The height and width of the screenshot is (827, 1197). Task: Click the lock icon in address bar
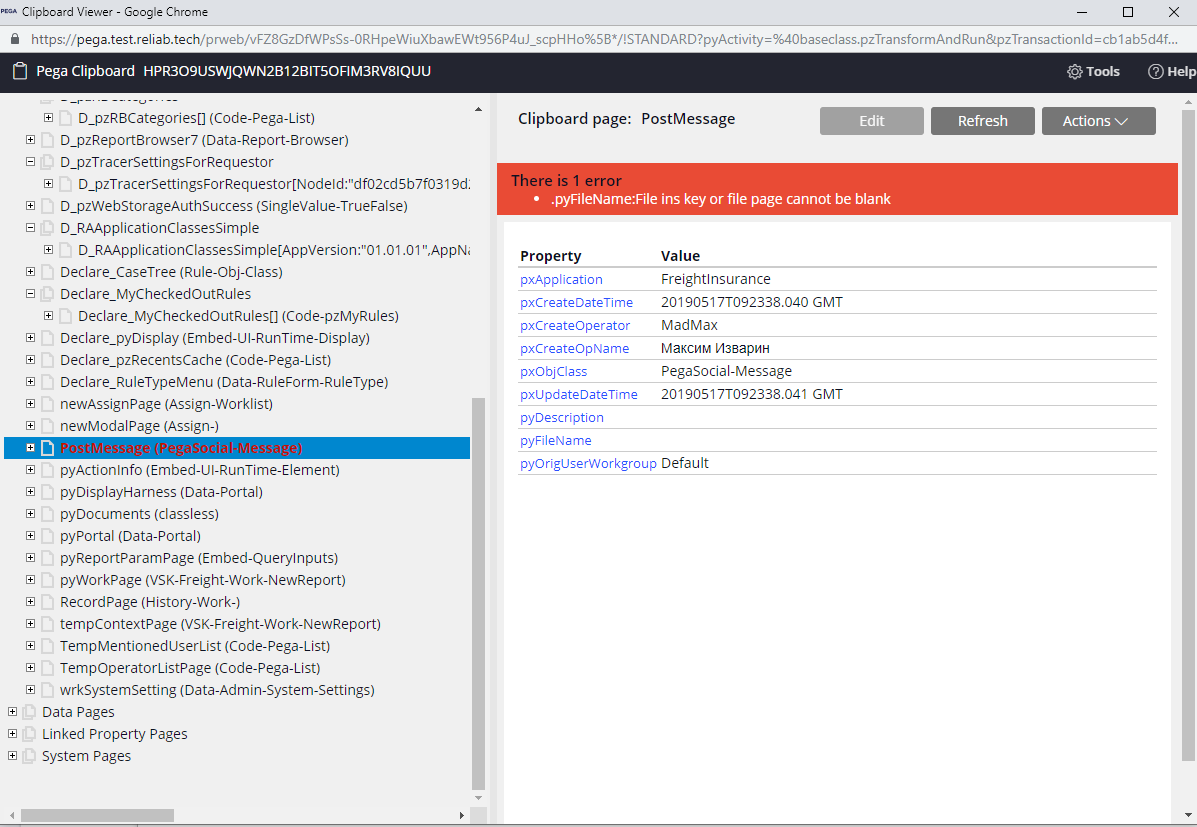pyautogui.click(x=15, y=39)
